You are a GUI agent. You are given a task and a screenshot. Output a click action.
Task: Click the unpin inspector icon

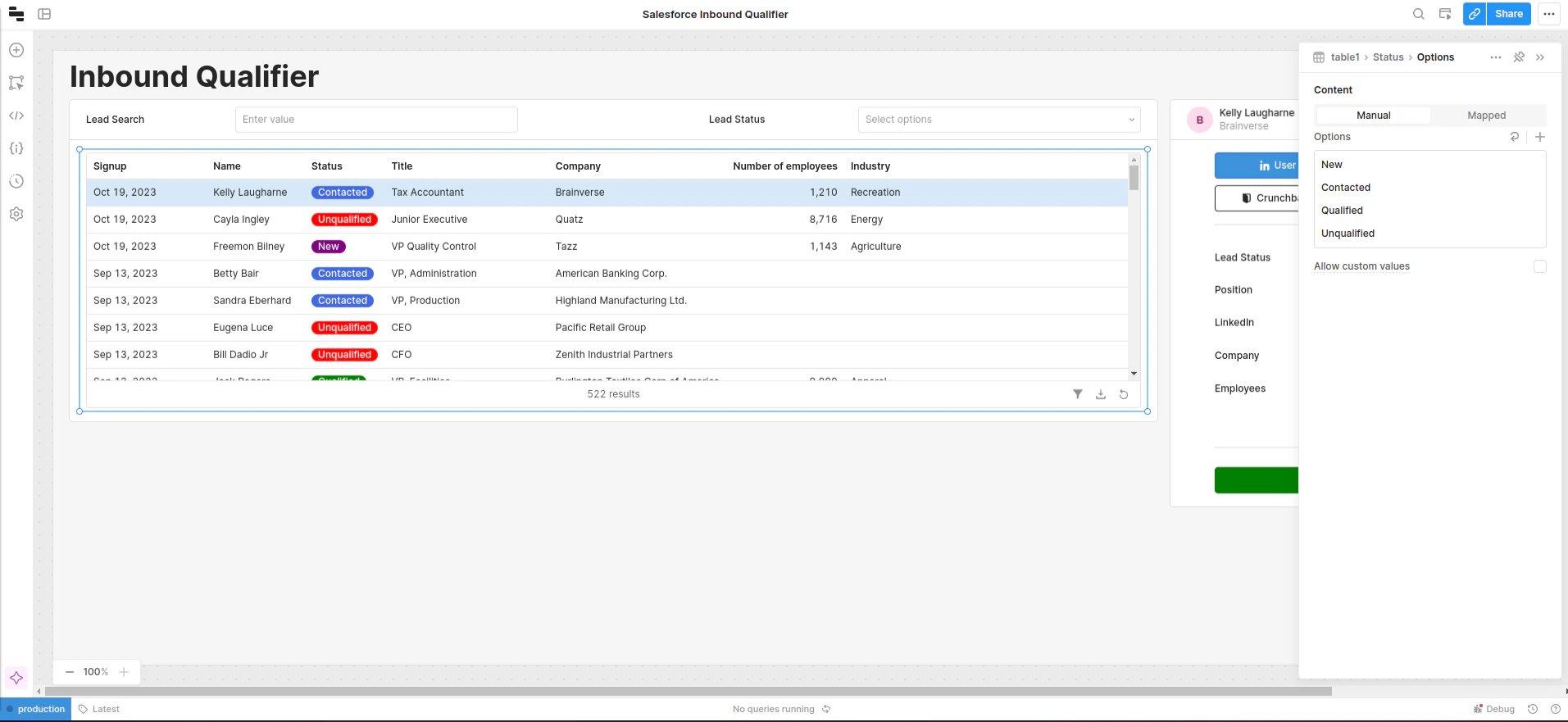pos(1519,57)
